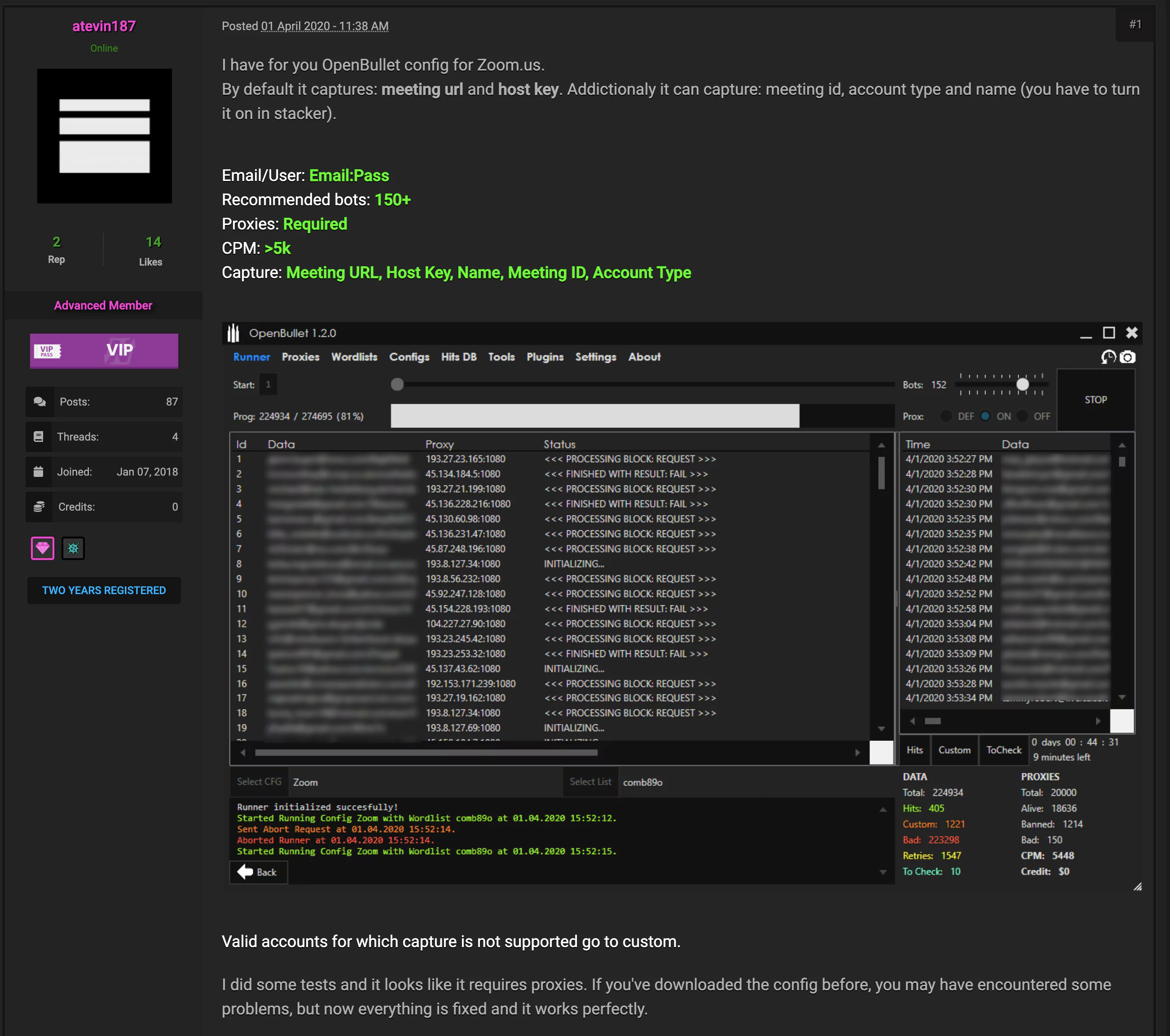The image size is (1170, 1036).
Task: Click the Start position slider handle
Action: tap(397, 384)
